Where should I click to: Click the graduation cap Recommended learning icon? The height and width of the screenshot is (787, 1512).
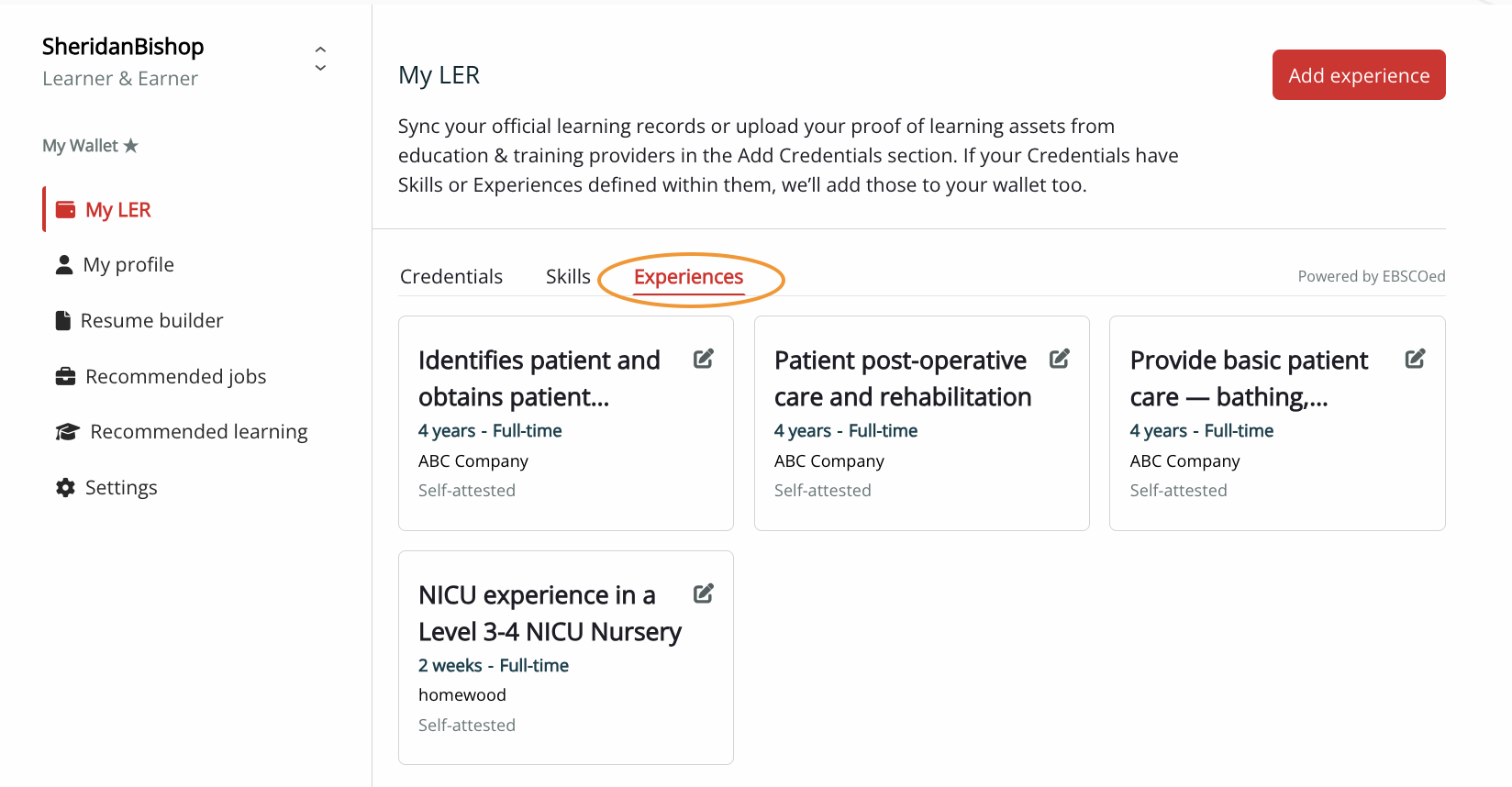point(67,432)
